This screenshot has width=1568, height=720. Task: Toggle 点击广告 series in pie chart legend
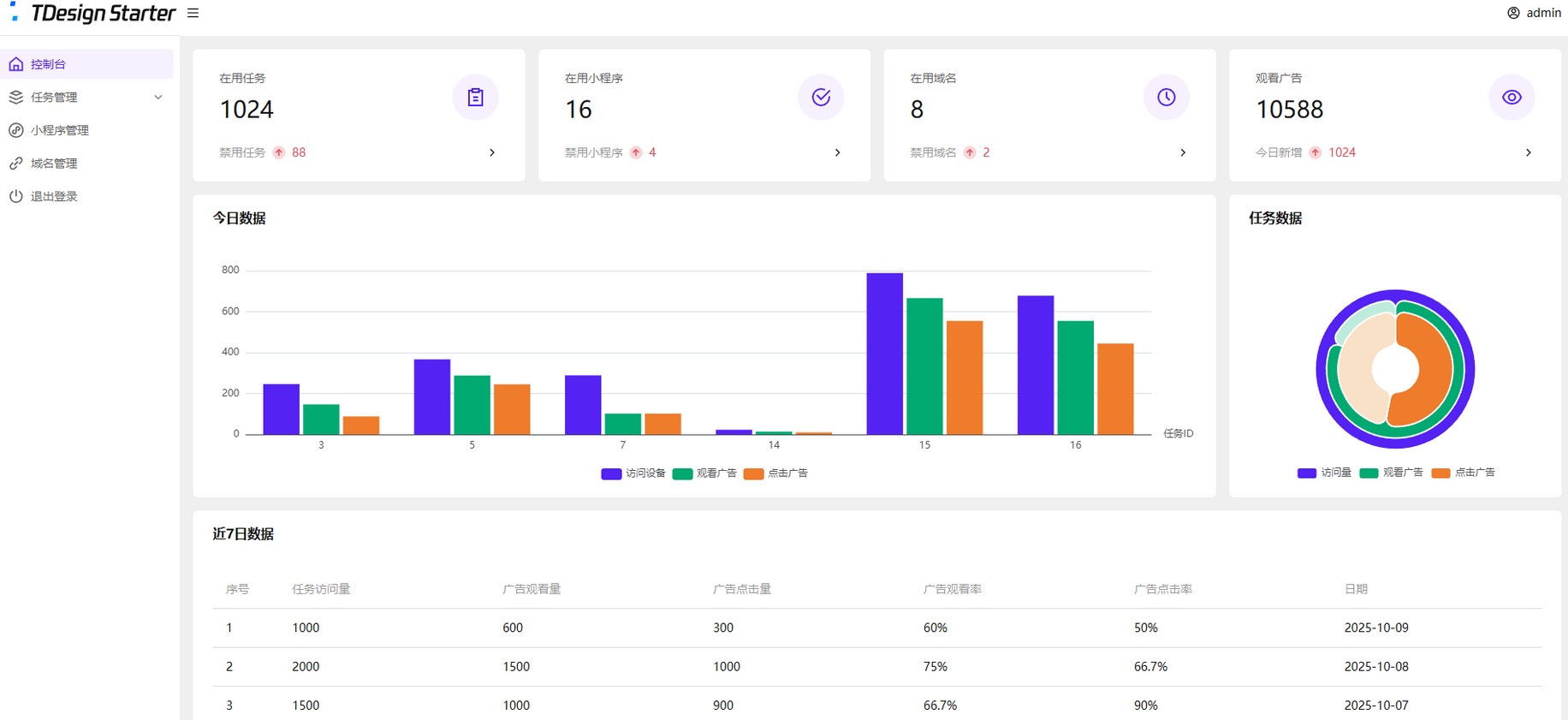point(1463,473)
